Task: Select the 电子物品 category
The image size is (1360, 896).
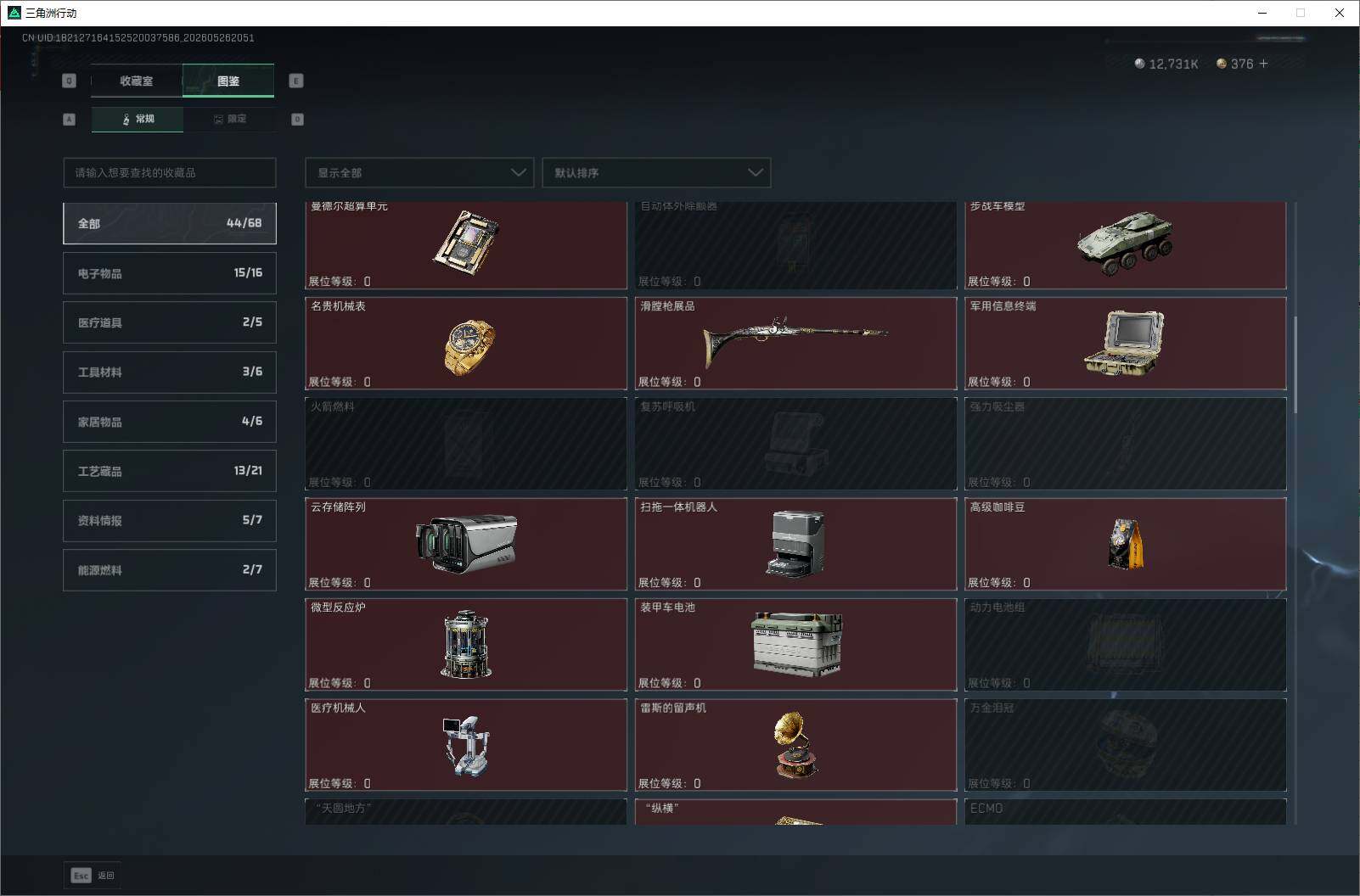Action: [170, 273]
